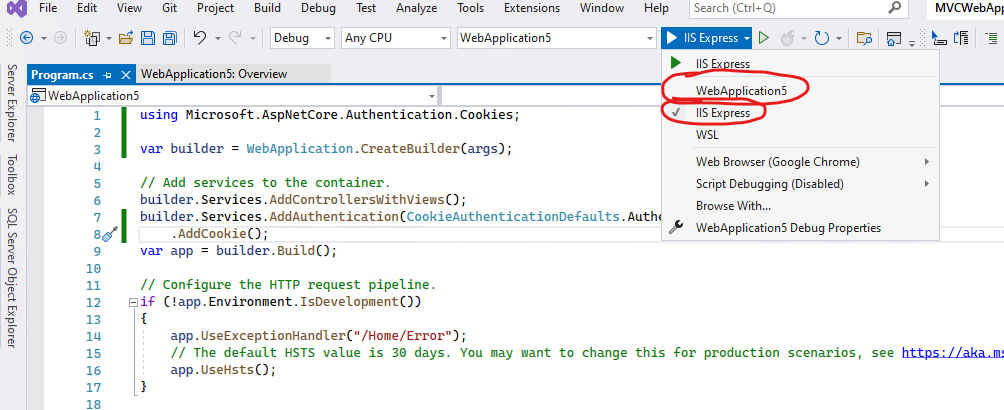
Task: Open the Build menu
Action: tap(267, 8)
